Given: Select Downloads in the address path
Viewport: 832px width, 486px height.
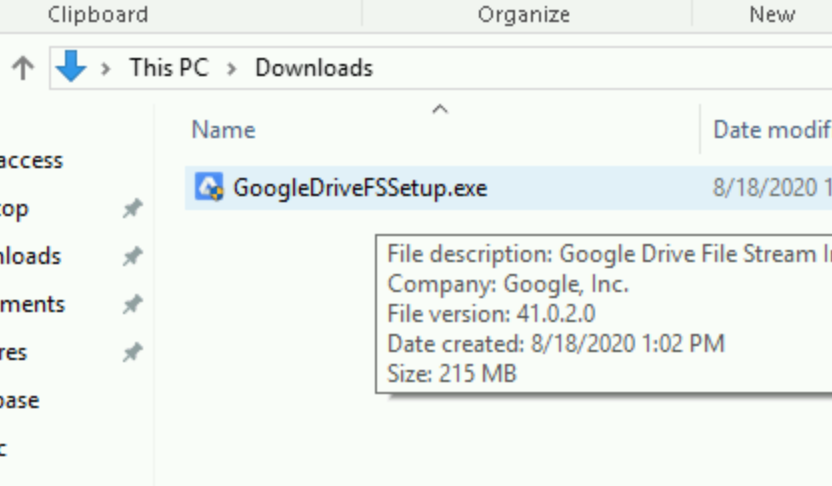Looking at the screenshot, I should pyautogui.click(x=314, y=68).
